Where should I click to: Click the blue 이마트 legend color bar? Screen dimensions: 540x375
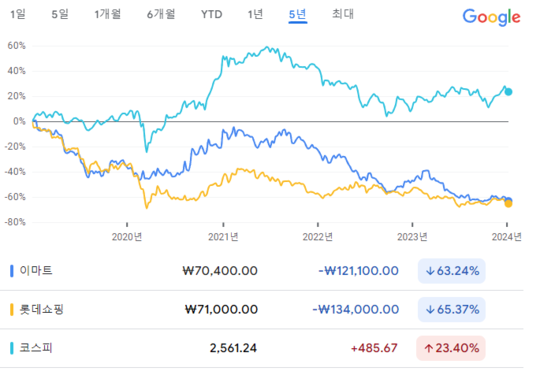[x=12, y=271]
